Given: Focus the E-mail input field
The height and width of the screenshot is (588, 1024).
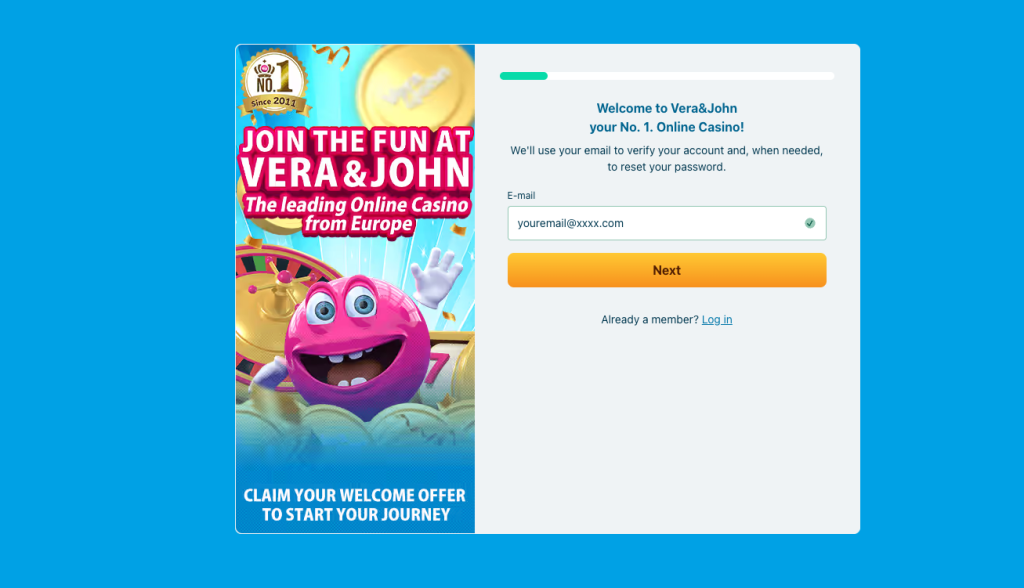Looking at the screenshot, I should click(x=667, y=223).
